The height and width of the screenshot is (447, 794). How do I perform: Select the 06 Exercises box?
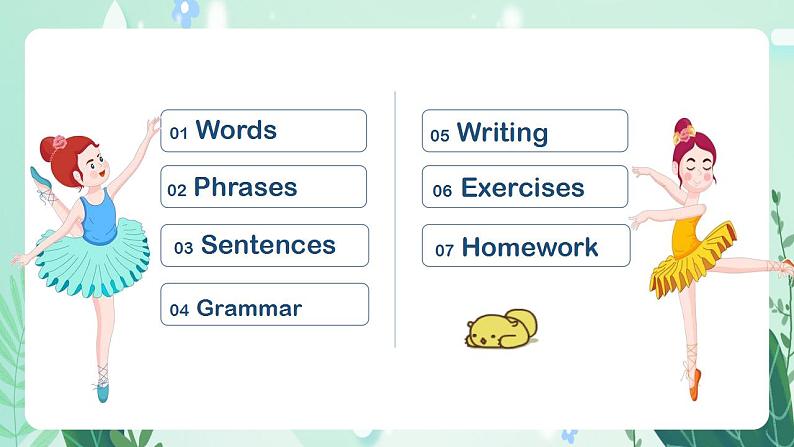pos(525,187)
